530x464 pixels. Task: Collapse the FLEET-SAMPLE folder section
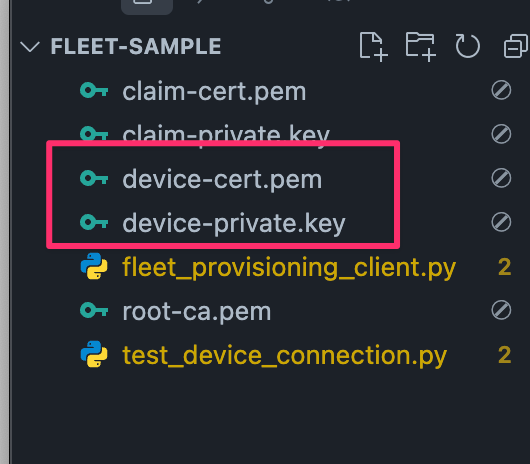pos(30,47)
